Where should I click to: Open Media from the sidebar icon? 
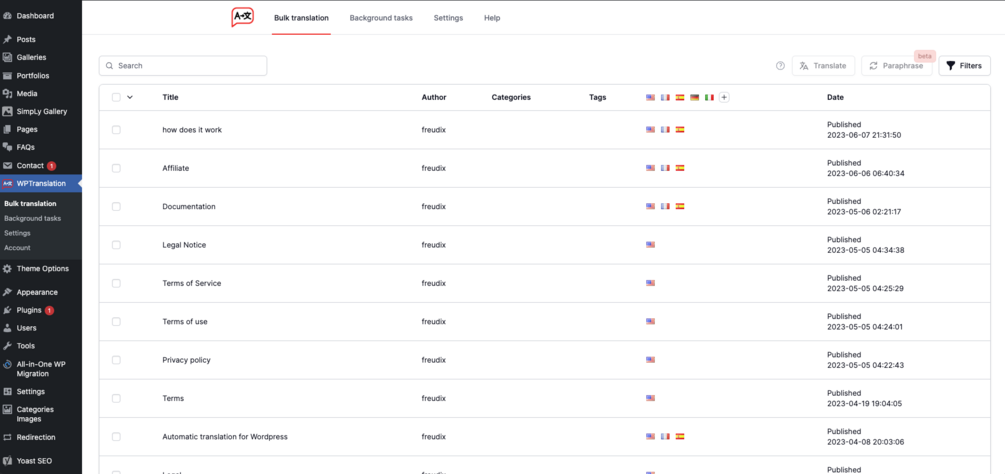pyautogui.click(x=8, y=94)
